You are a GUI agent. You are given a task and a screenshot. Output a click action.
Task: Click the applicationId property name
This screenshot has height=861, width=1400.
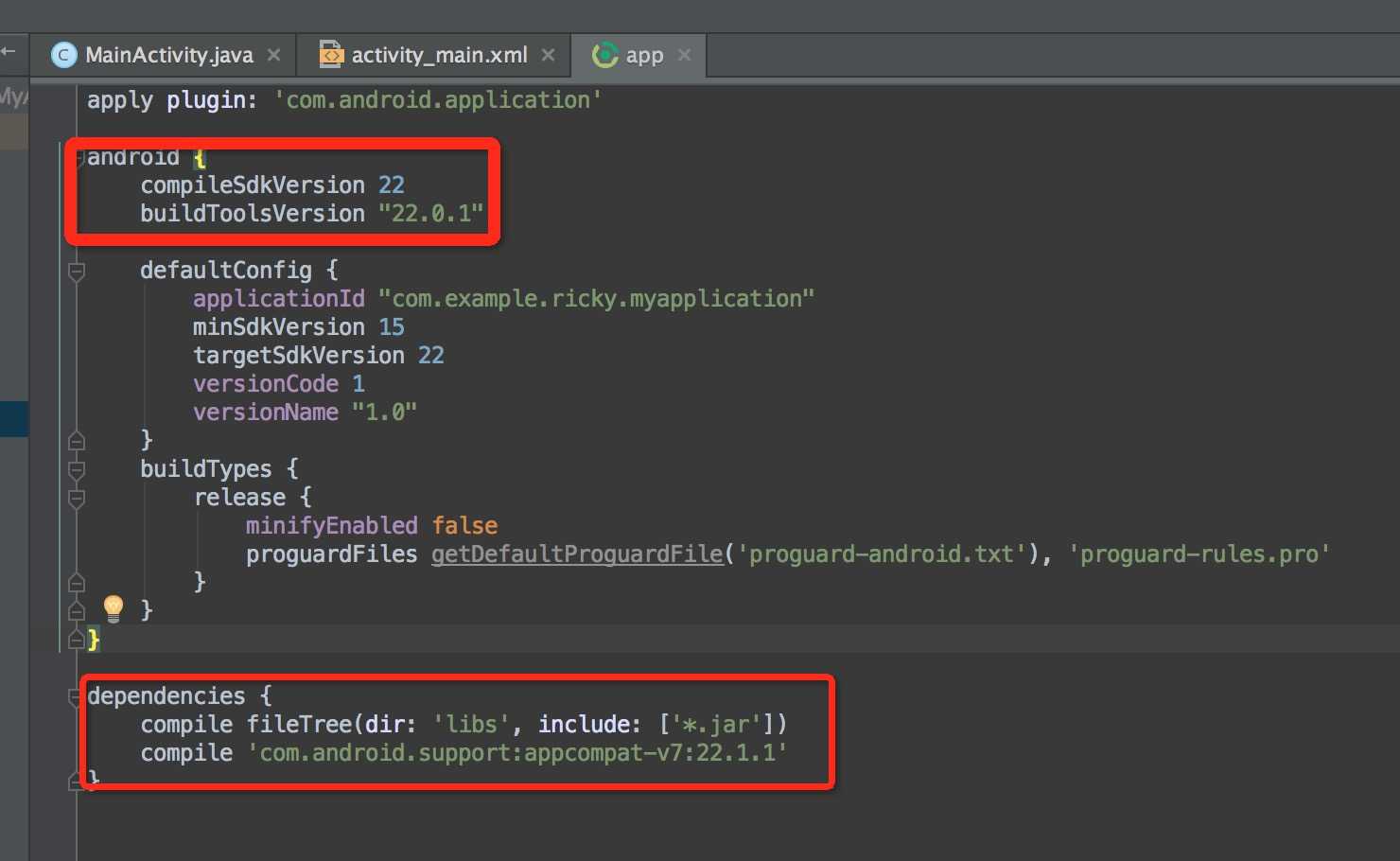pos(279,298)
